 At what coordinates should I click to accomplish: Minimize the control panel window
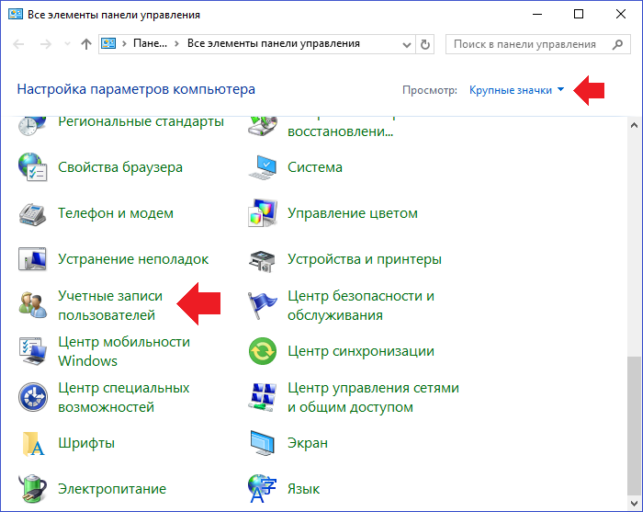537,14
